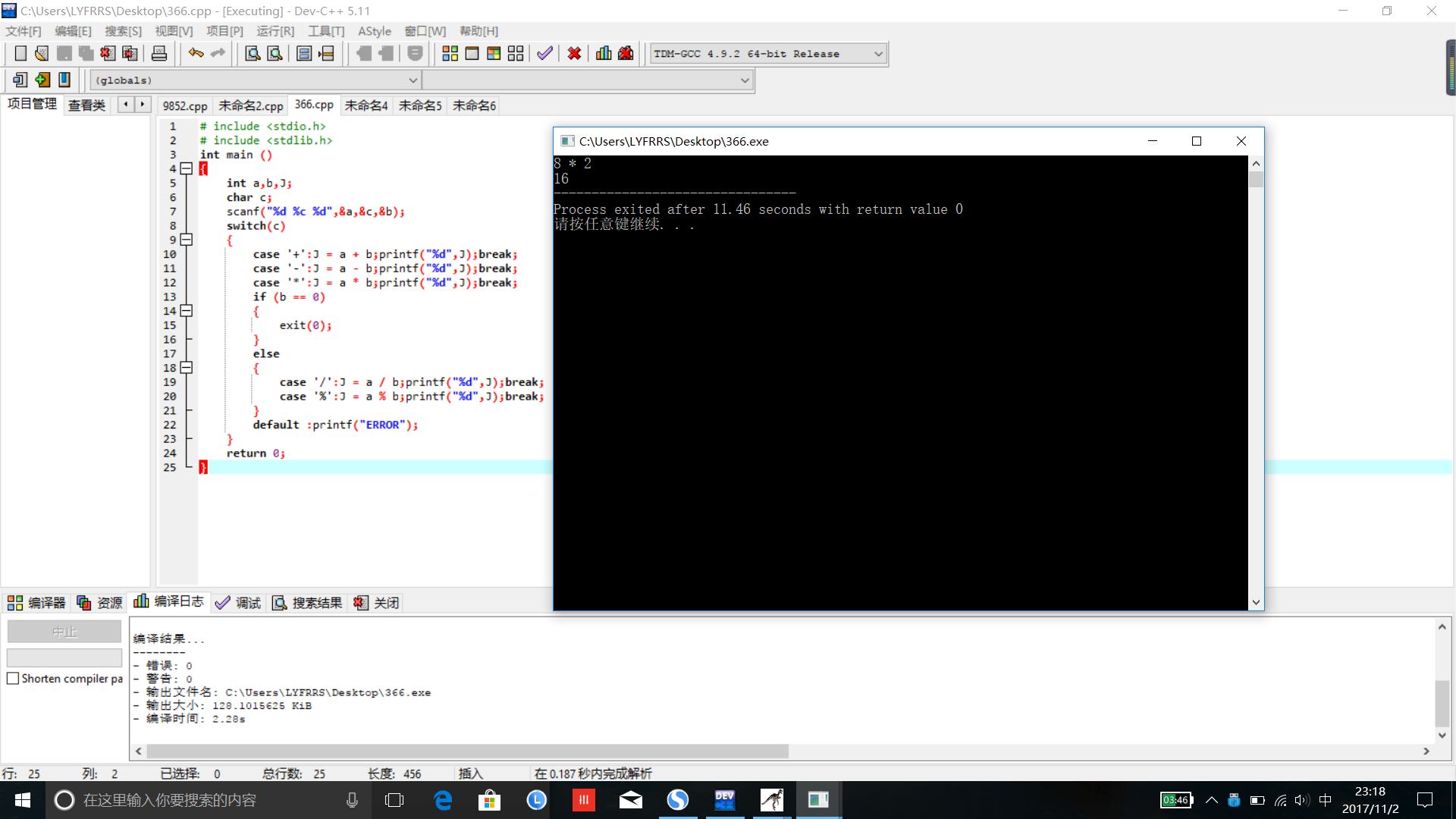Select the TDM-GCC compiler set dropdown
The width and height of the screenshot is (1456, 819).
(x=768, y=54)
